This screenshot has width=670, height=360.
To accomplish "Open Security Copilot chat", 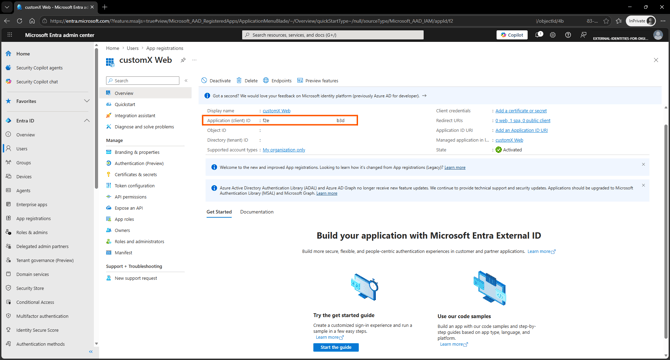I will (37, 82).
